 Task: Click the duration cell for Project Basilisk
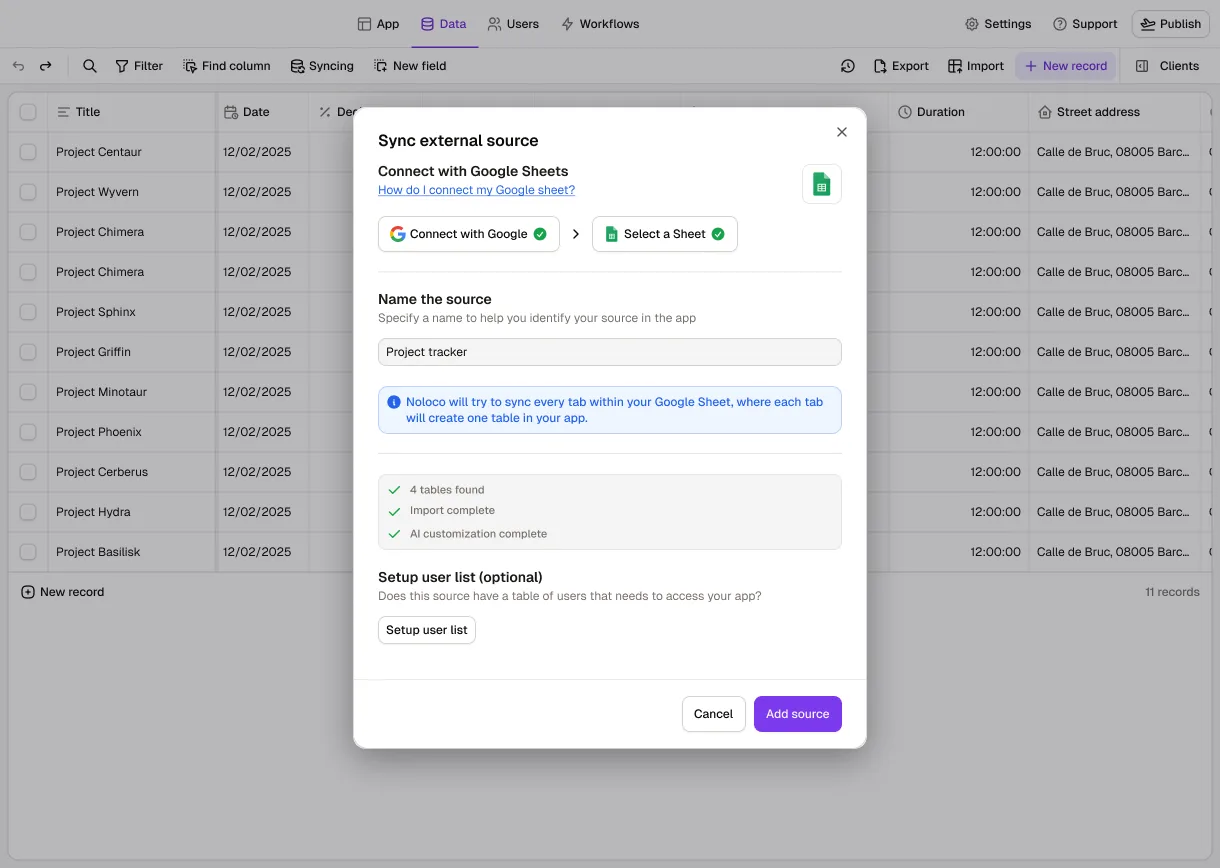tap(959, 552)
